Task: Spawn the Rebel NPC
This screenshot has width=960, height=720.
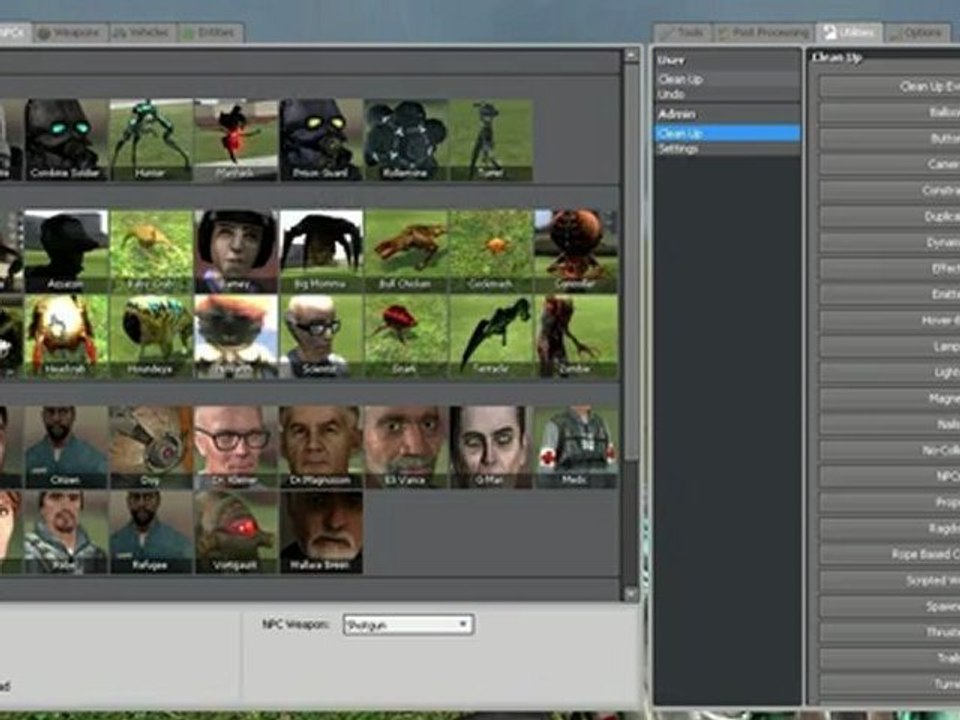Action: [66, 532]
